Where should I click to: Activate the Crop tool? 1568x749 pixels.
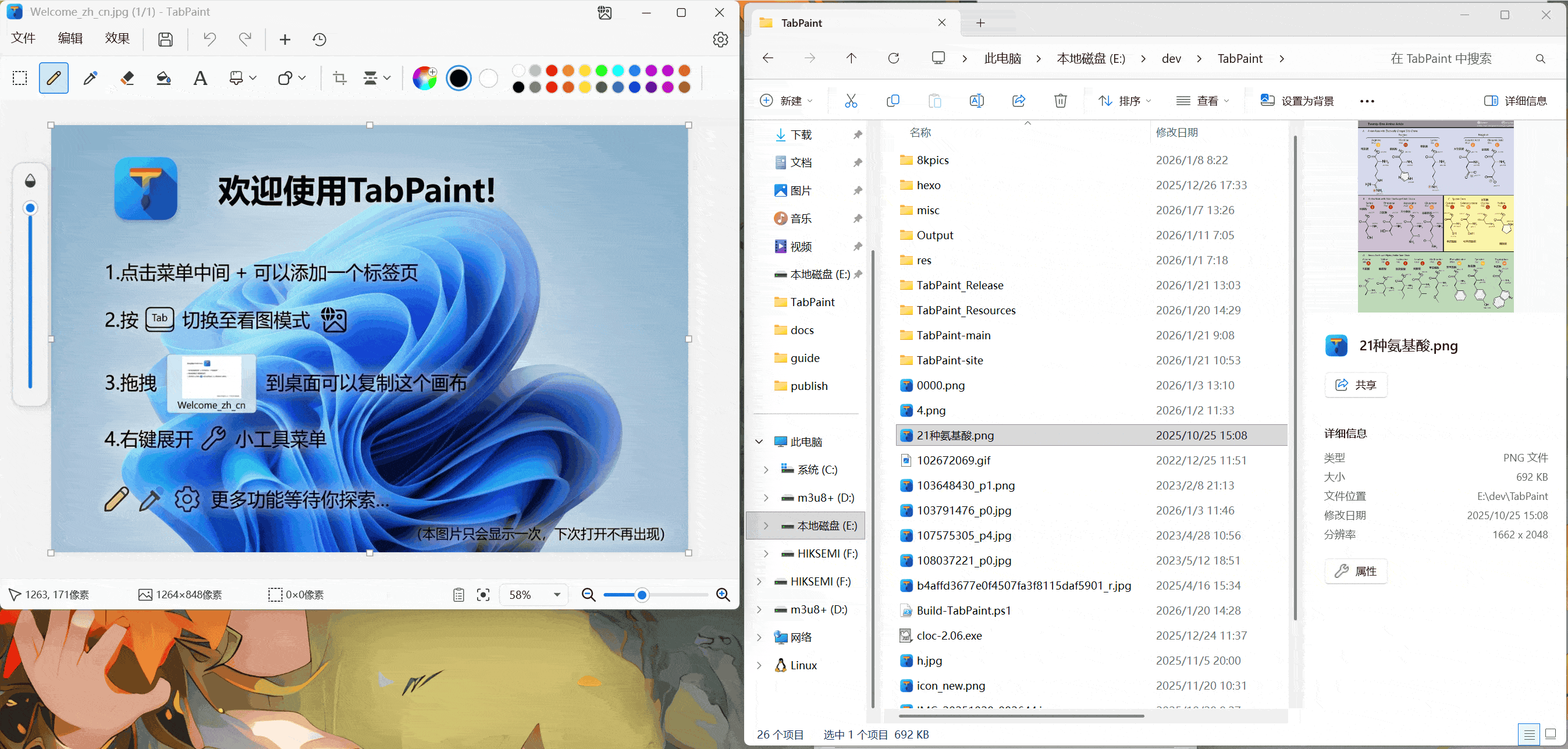340,78
